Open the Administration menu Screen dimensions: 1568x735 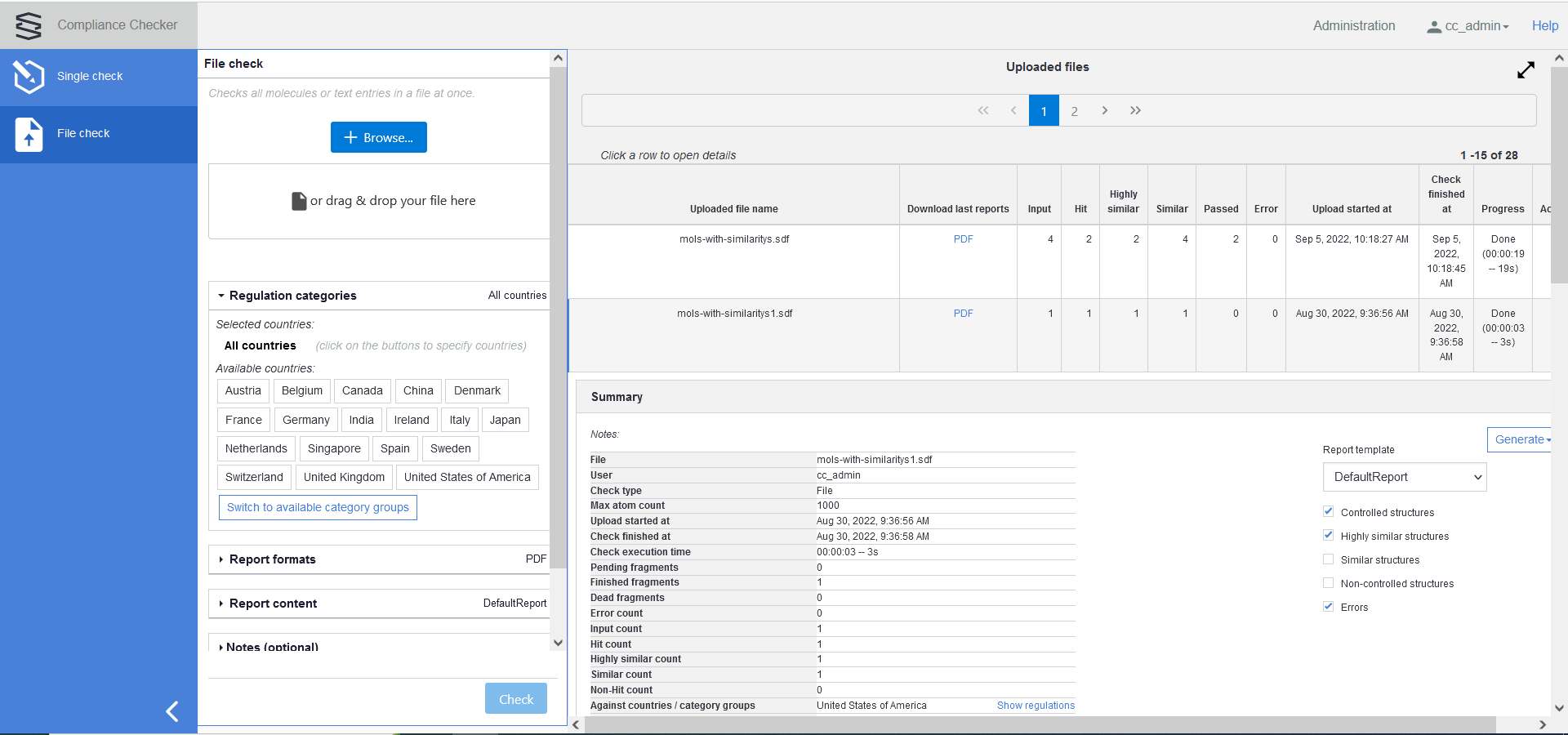coord(1353,25)
